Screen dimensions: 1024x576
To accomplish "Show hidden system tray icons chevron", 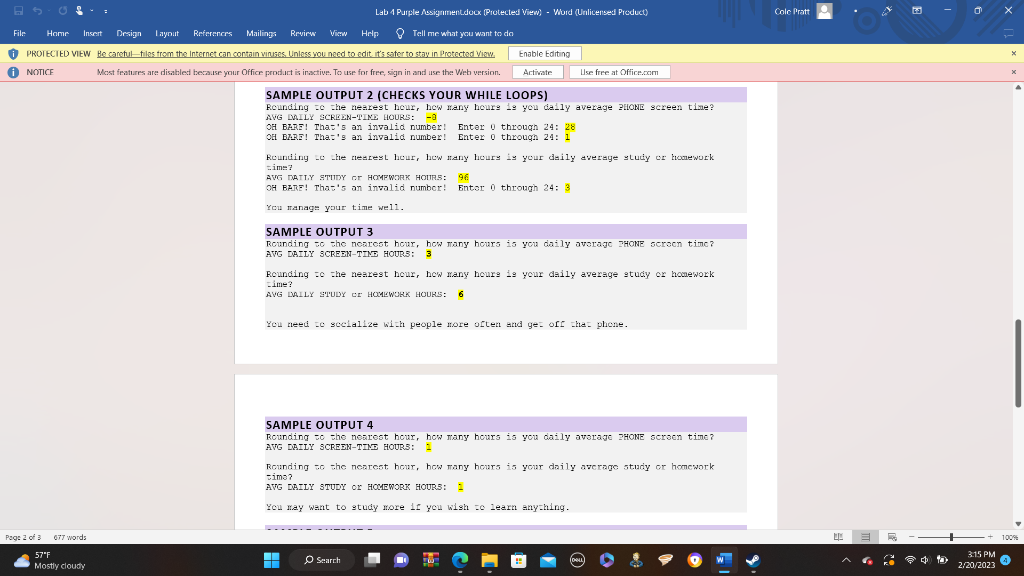I will tap(846, 560).
